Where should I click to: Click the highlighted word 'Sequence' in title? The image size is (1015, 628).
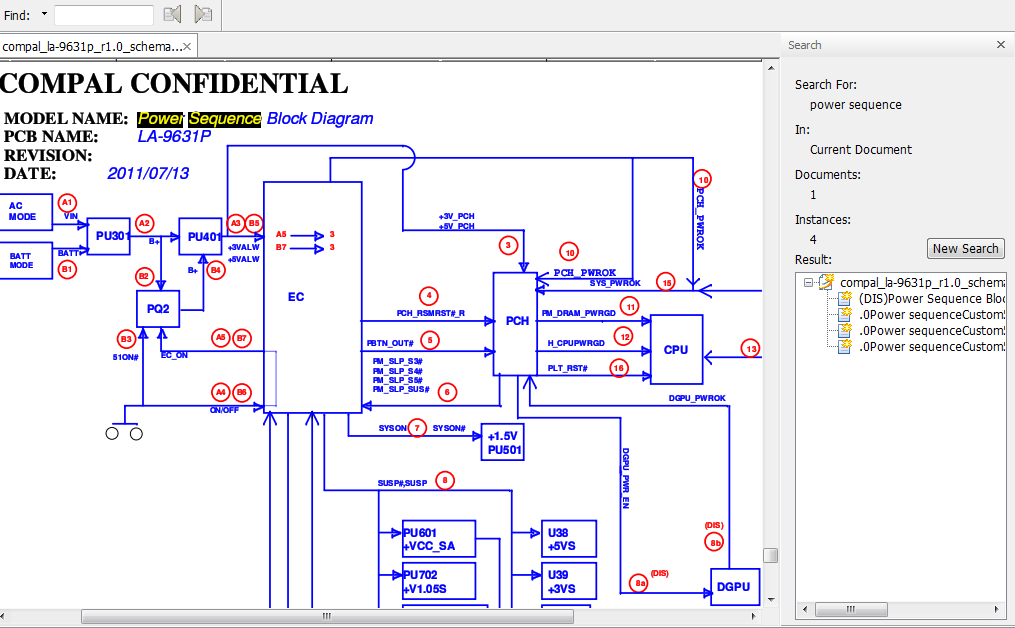[x=225, y=119]
